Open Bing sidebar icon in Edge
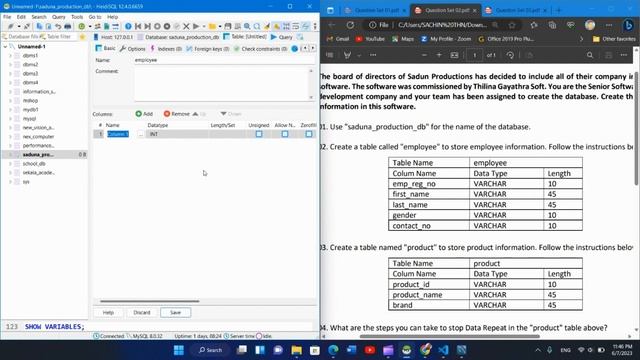Image resolution: width=640 pixels, height=360 pixels. pos(629,25)
